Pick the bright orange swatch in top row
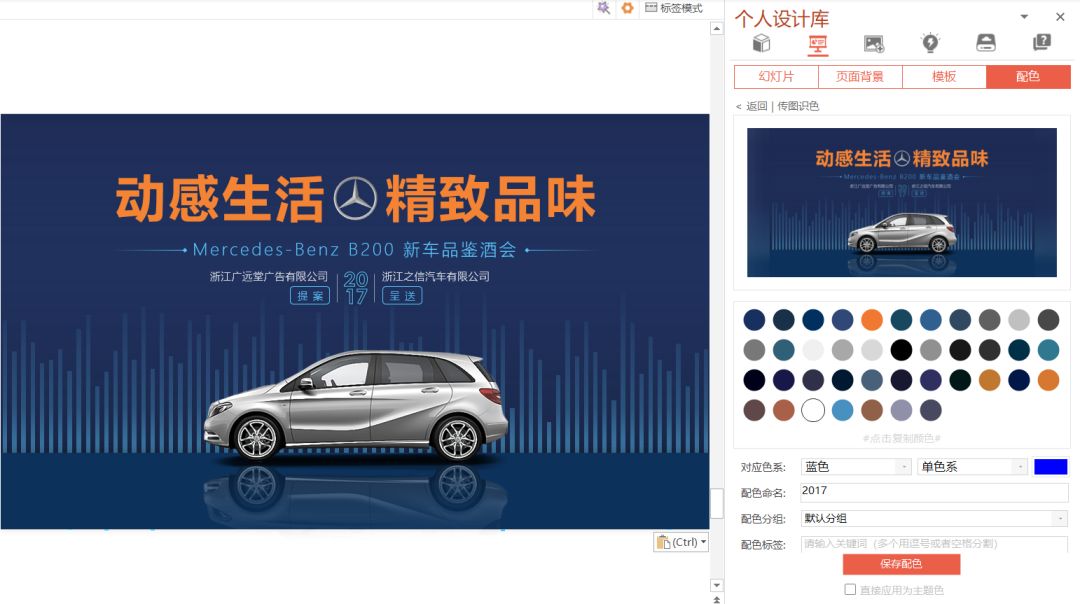 [871, 320]
